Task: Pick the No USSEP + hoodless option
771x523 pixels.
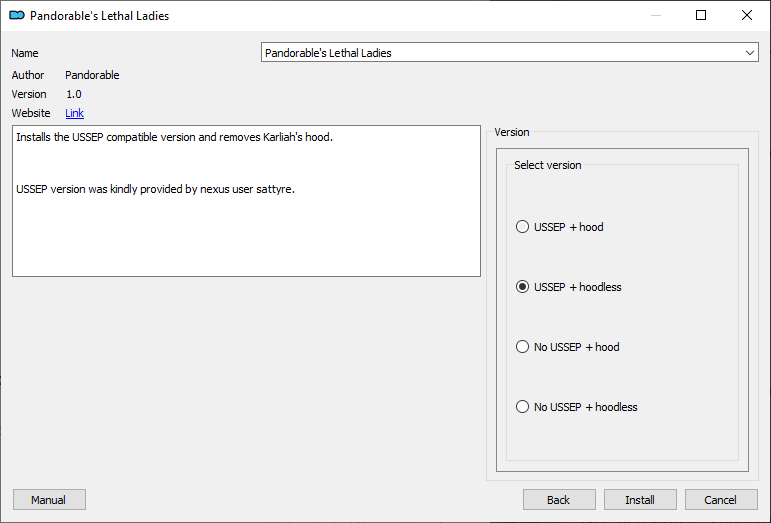Action: click(576, 407)
